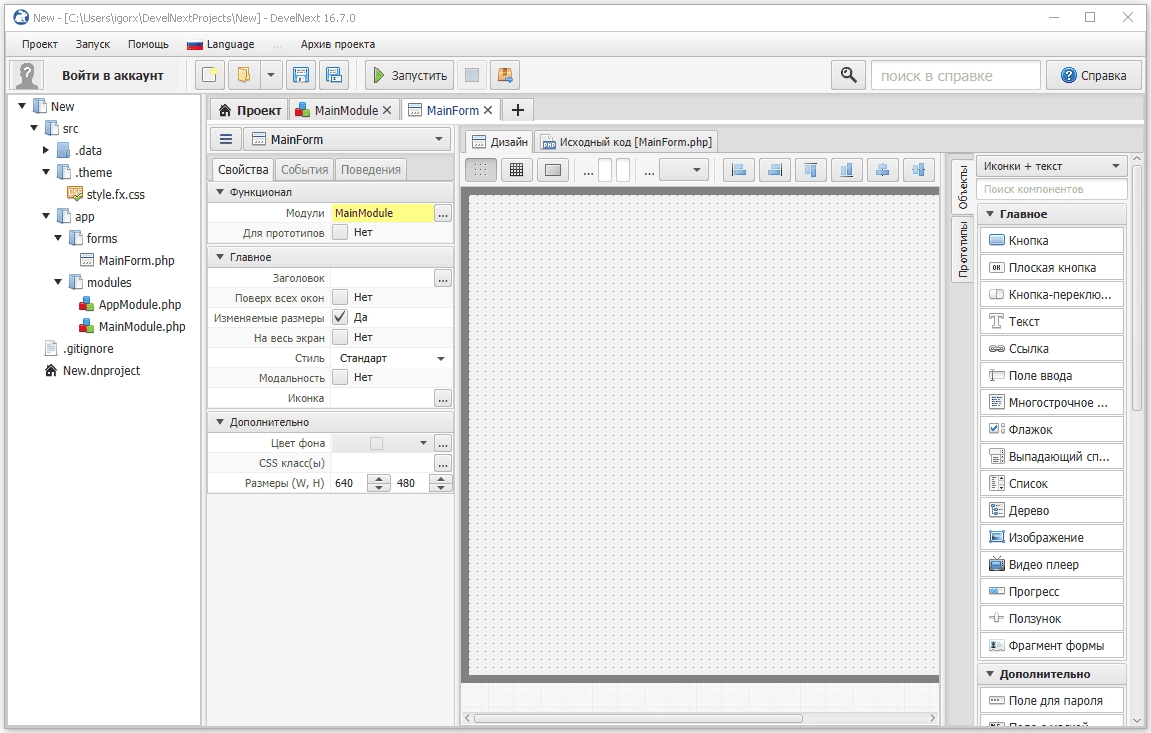The image size is (1151, 733).
Task: Click align bottom edges icon
Action: (846, 170)
